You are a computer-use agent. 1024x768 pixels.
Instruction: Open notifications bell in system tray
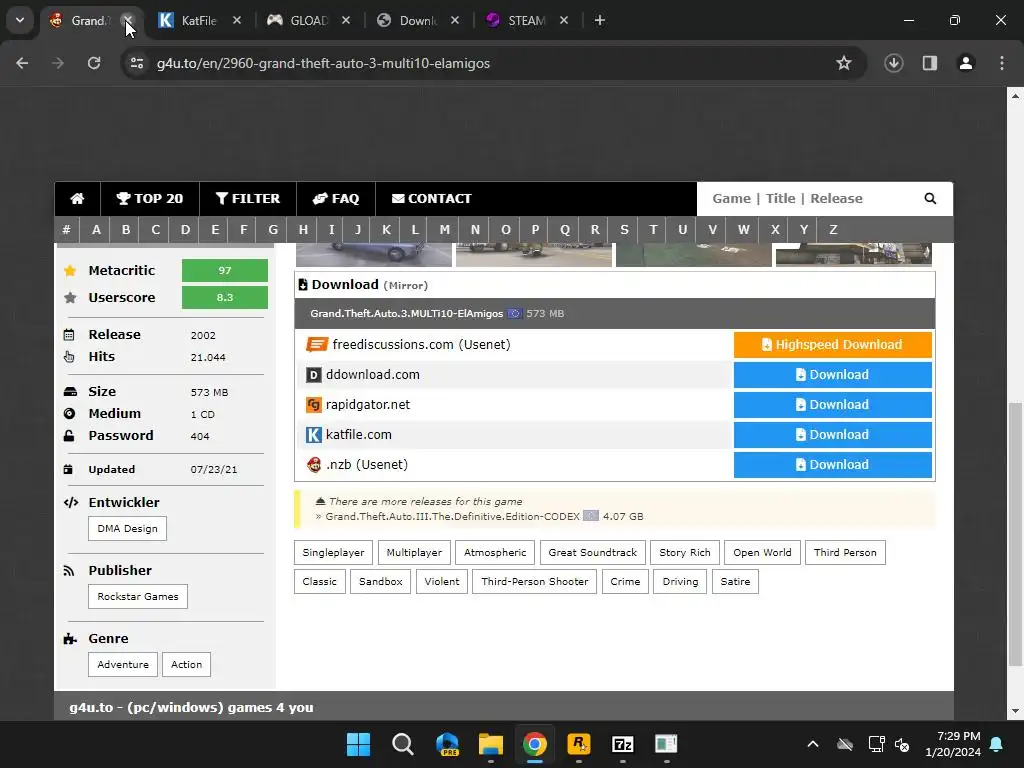pyautogui.click(x=997, y=744)
